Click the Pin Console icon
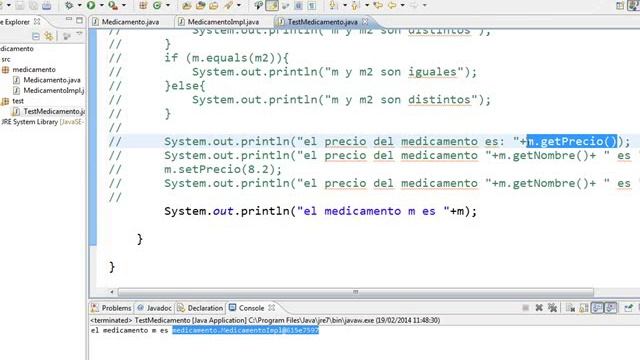 [x=629, y=308]
